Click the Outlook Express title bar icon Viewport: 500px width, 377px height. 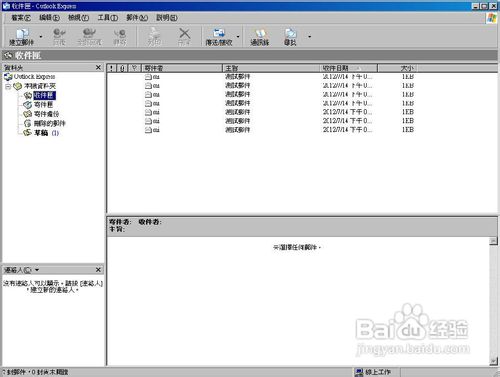pyautogui.click(x=6, y=6)
